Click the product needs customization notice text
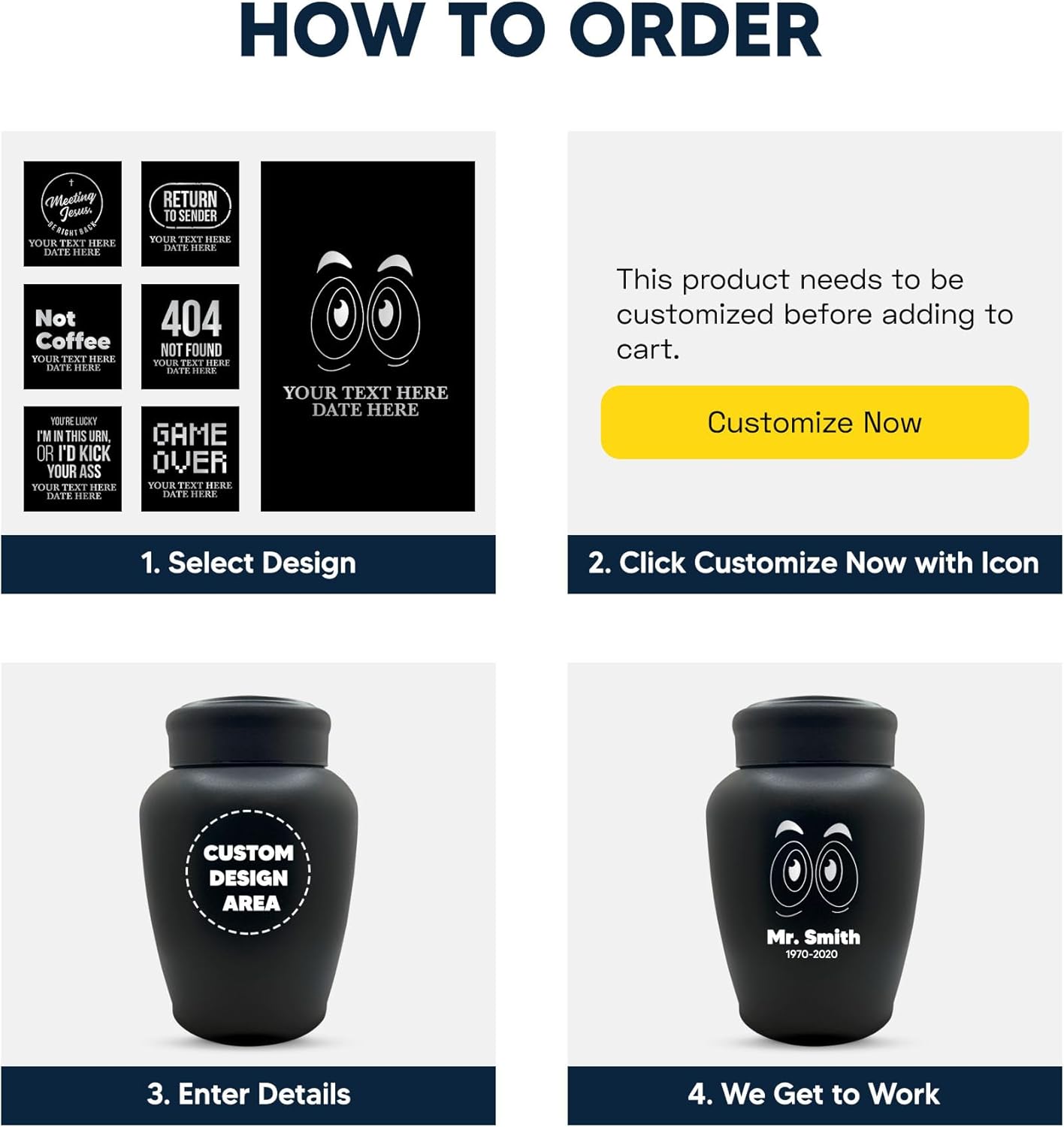Image resolution: width=1064 pixels, height=1127 pixels. [x=815, y=314]
